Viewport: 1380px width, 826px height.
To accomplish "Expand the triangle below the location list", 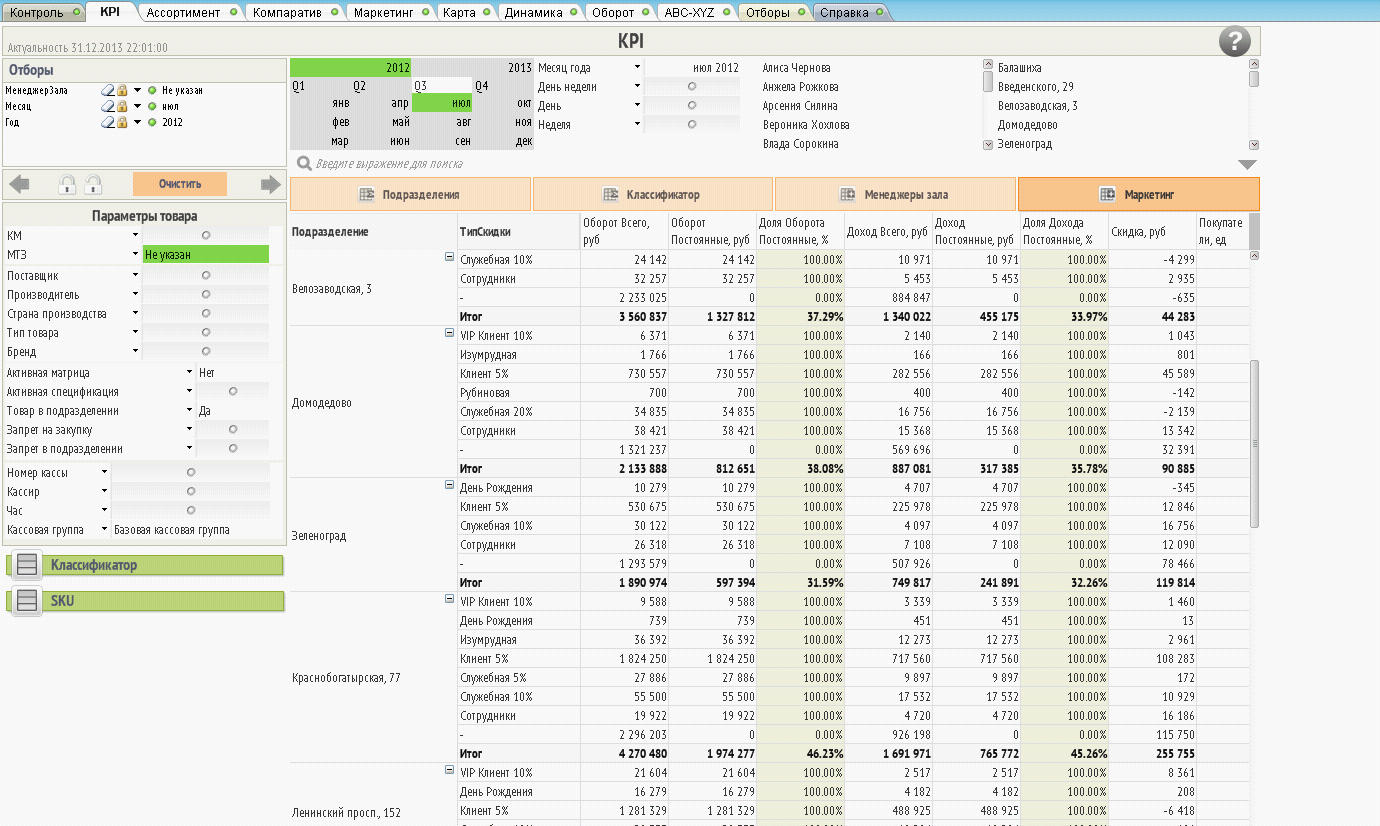I will (x=1246, y=165).
